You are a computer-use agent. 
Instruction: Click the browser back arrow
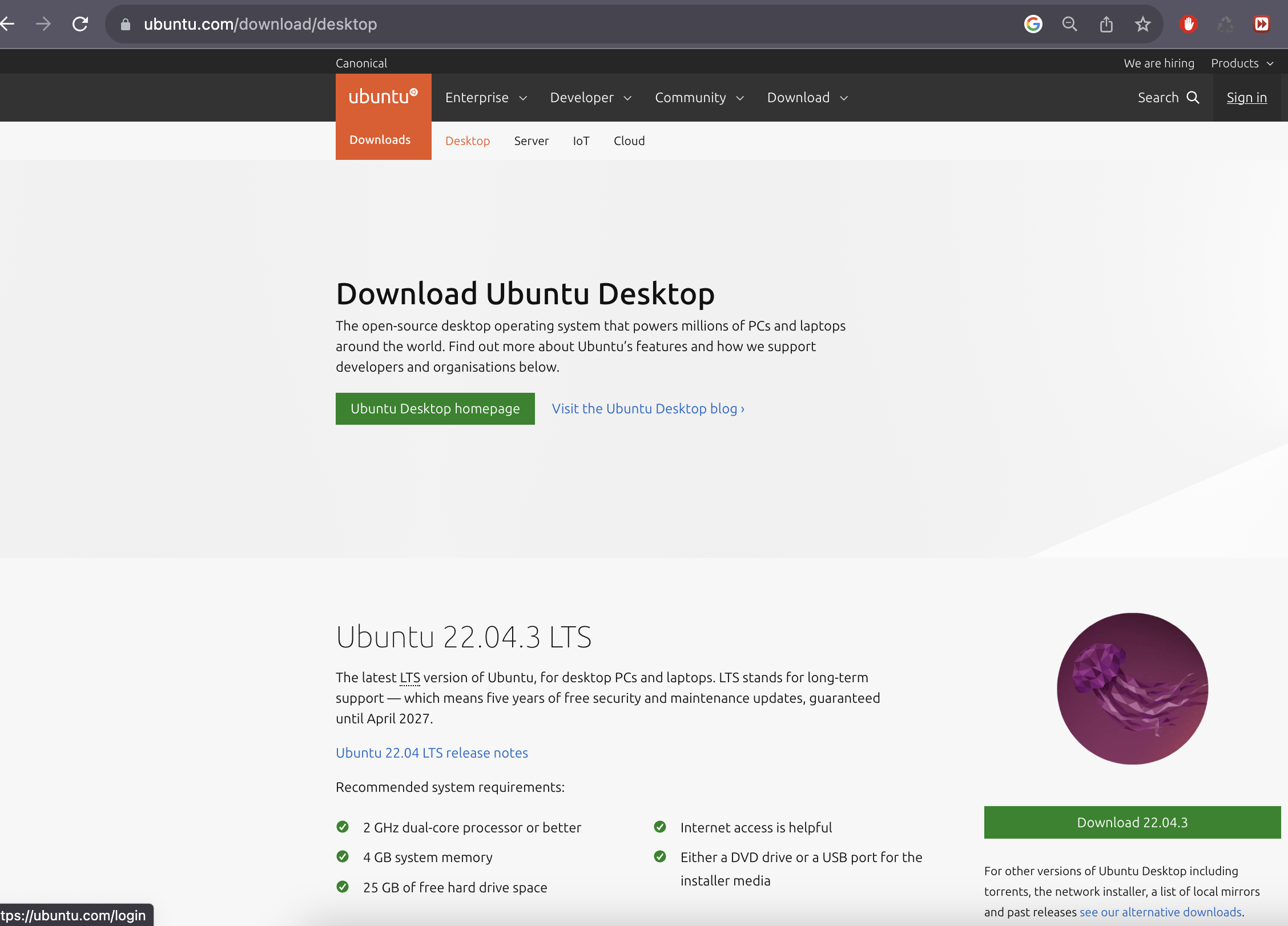click(7, 24)
